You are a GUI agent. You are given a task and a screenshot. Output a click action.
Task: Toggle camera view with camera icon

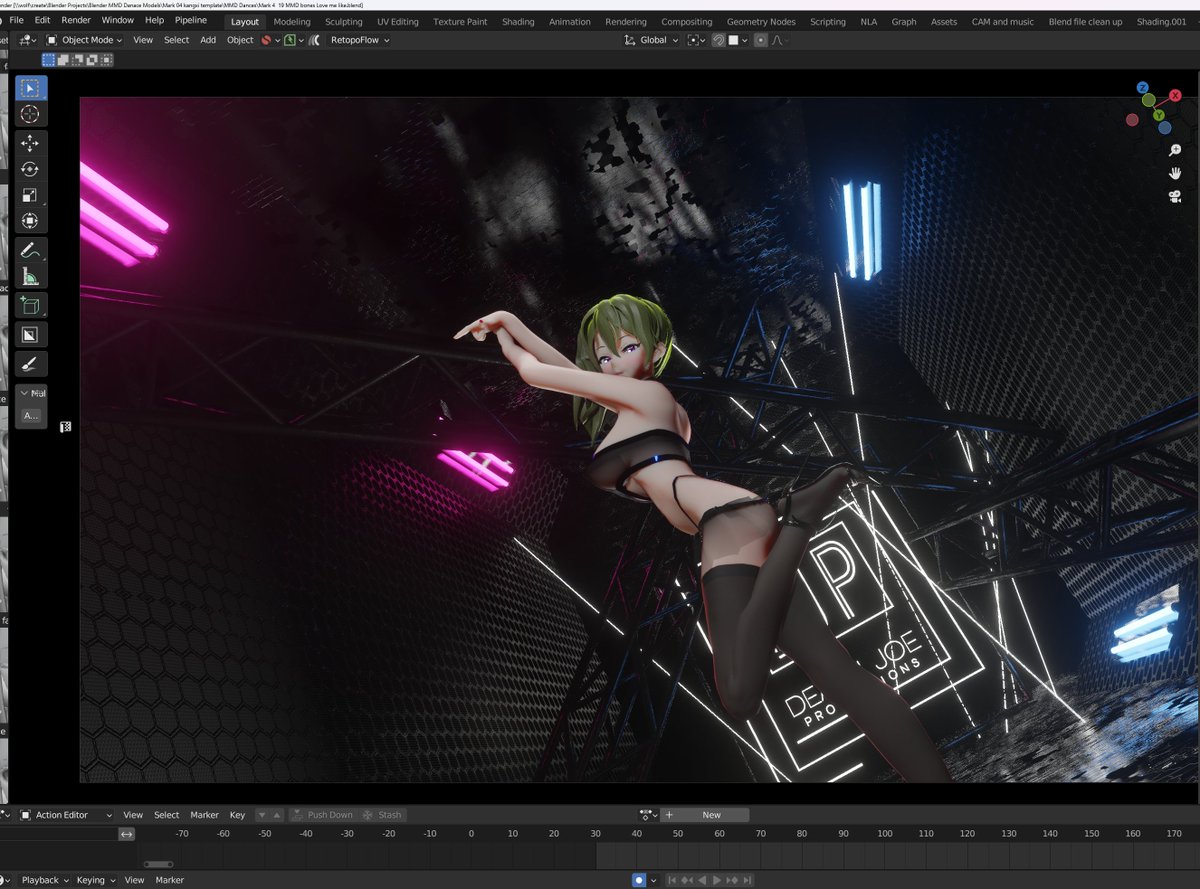pos(1175,196)
